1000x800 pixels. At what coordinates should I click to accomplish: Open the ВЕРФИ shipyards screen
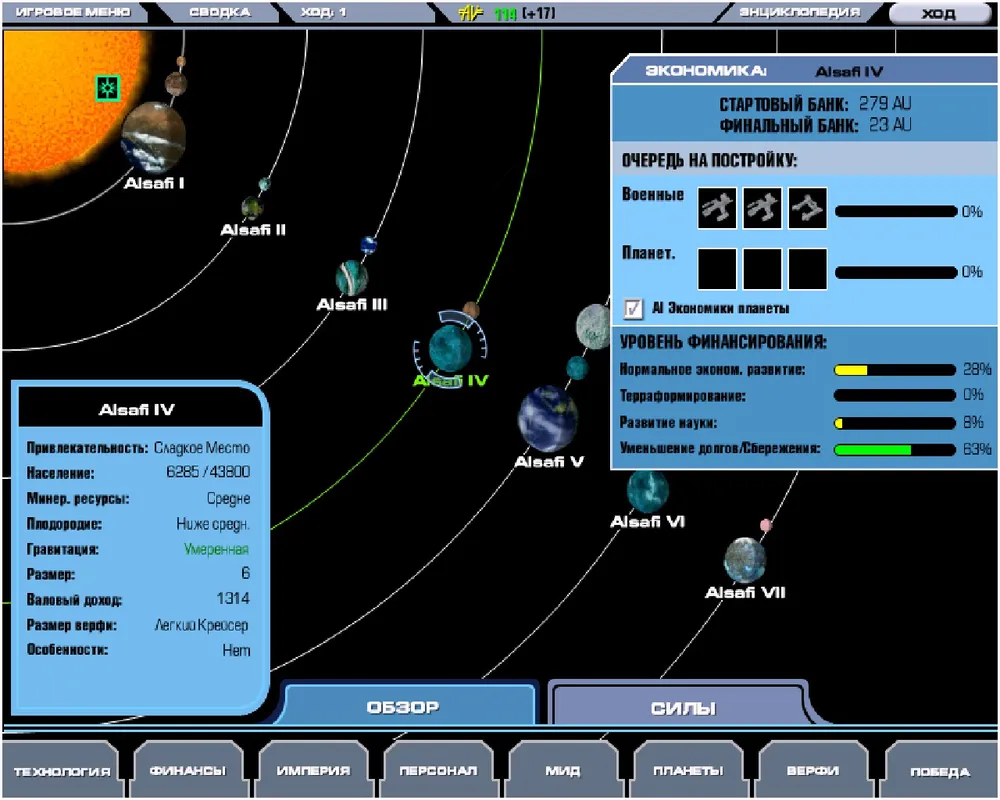811,771
